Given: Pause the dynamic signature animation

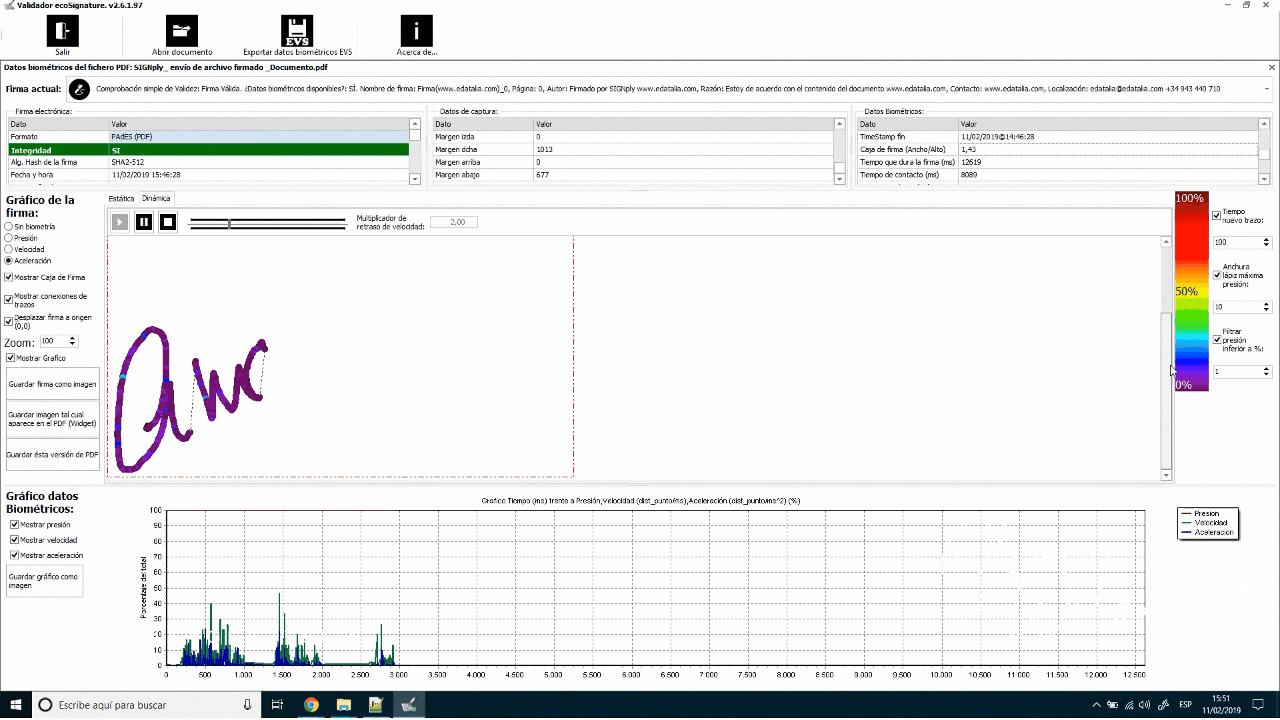Looking at the screenshot, I should pyautogui.click(x=144, y=222).
